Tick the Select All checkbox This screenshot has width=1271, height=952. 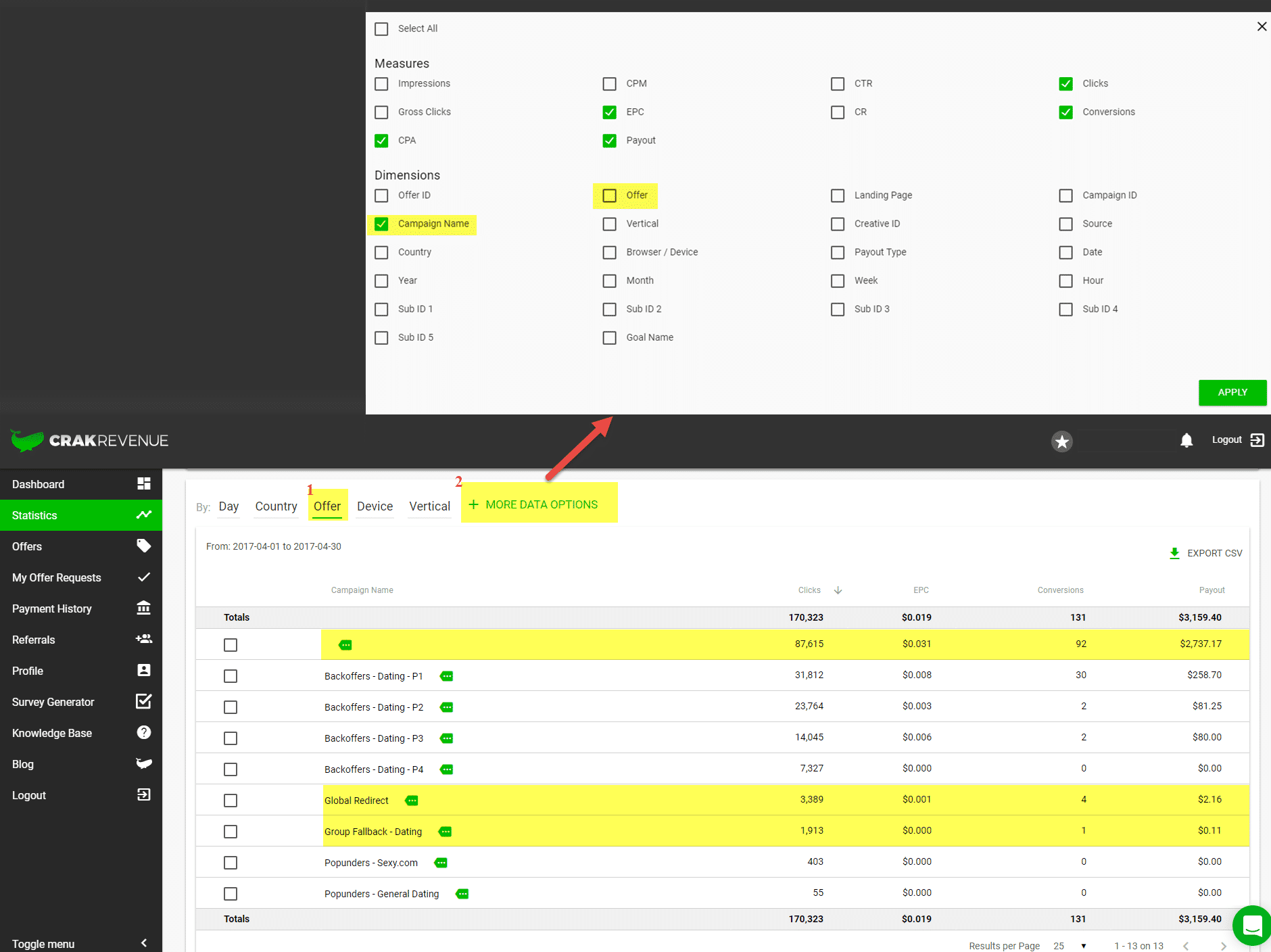(382, 29)
